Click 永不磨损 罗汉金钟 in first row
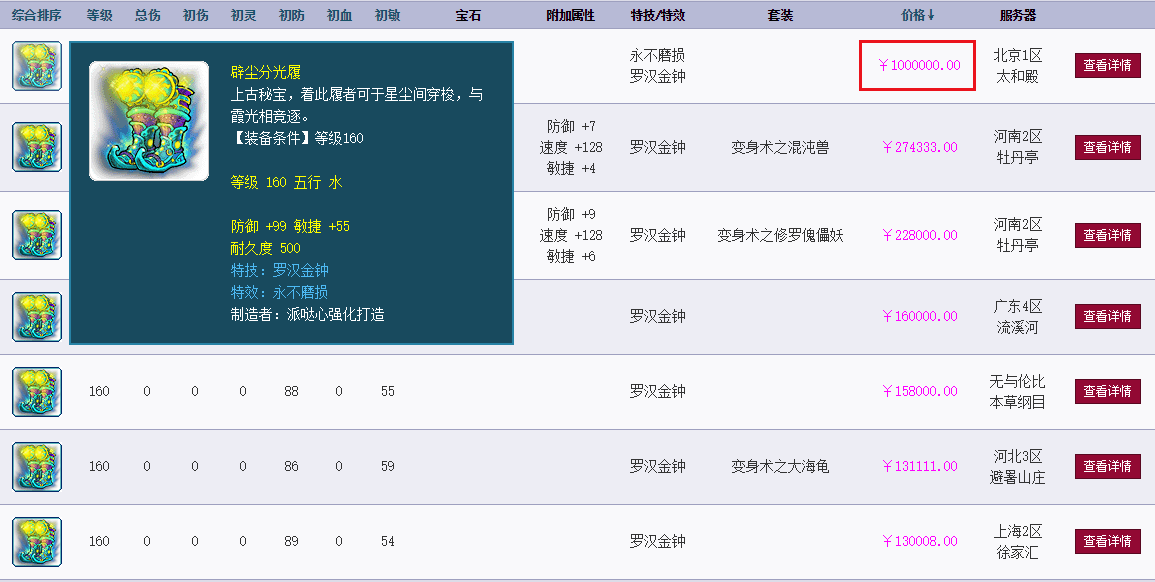Image resolution: width=1155 pixels, height=582 pixels. 658,66
